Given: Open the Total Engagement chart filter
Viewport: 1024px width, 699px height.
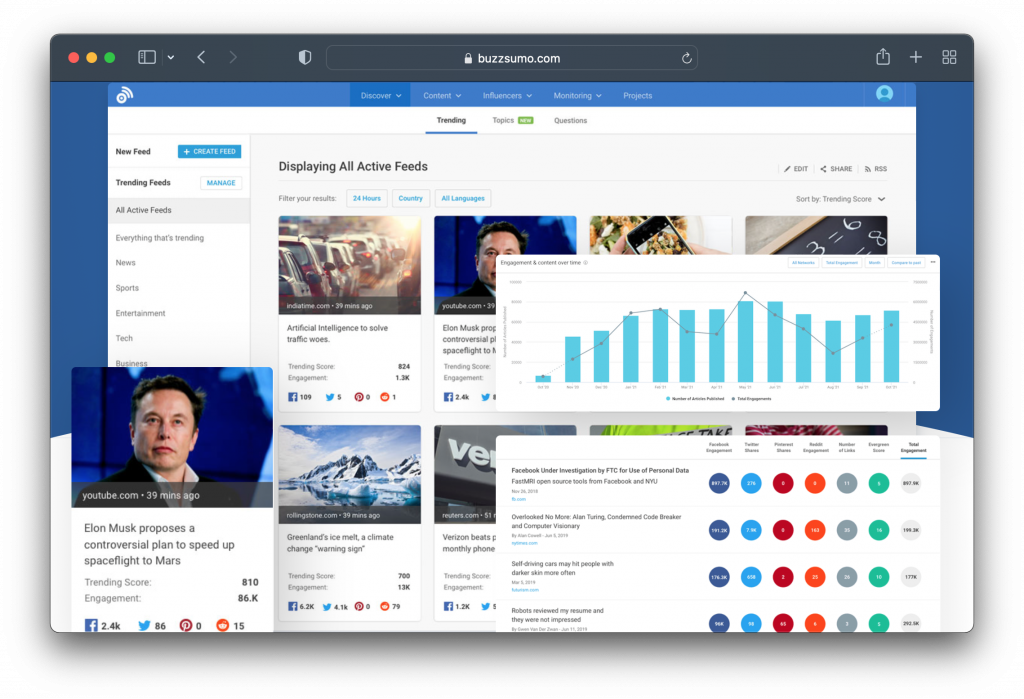Looking at the screenshot, I should coord(842,263).
